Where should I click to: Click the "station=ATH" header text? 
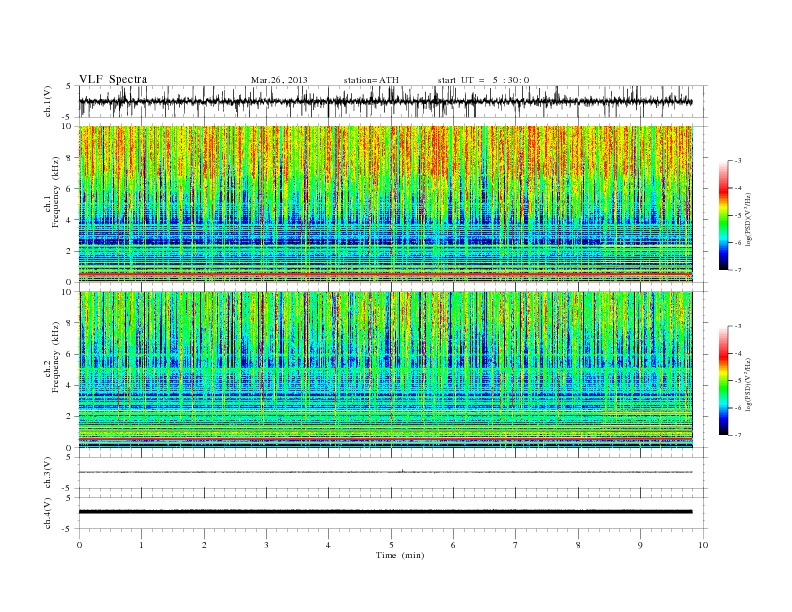[x=371, y=80]
